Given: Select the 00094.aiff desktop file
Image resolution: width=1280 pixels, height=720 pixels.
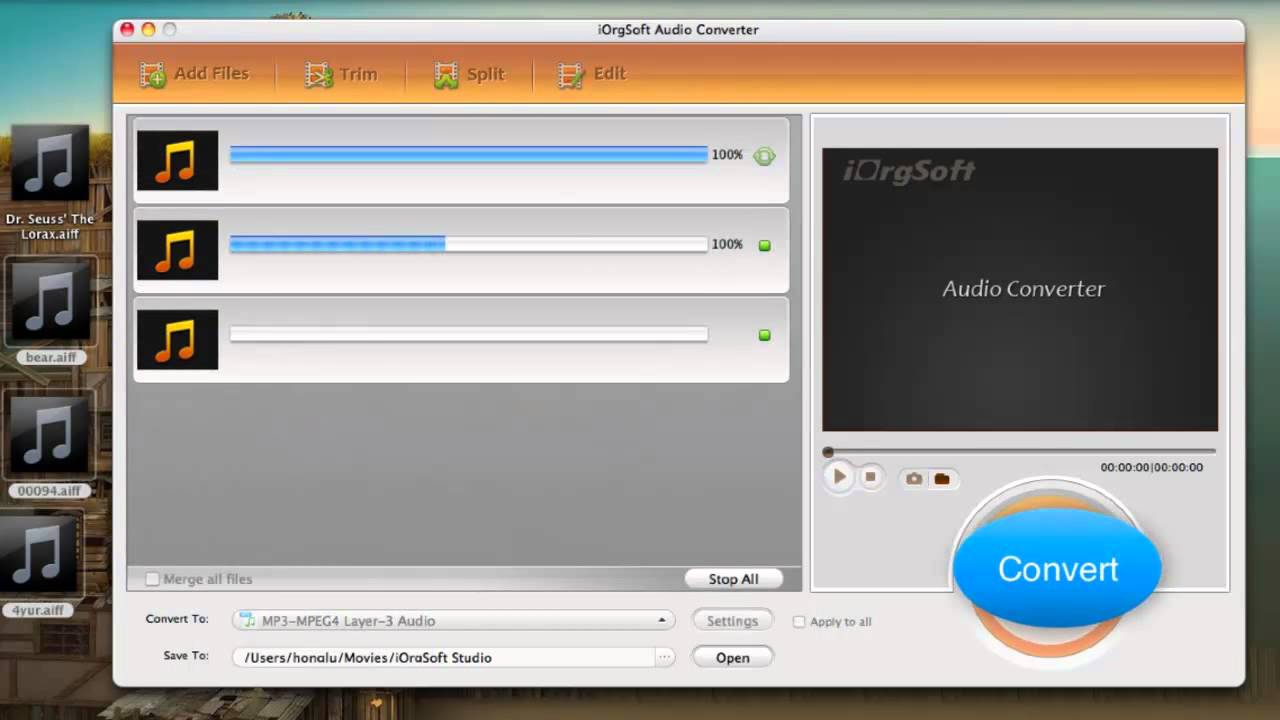Looking at the screenshot, I should (x=49, y=445).
